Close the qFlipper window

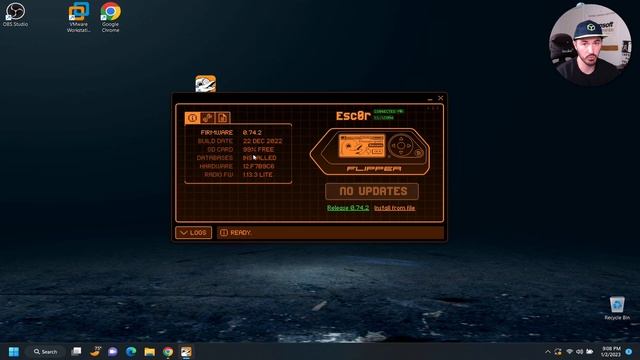[440, 98]
